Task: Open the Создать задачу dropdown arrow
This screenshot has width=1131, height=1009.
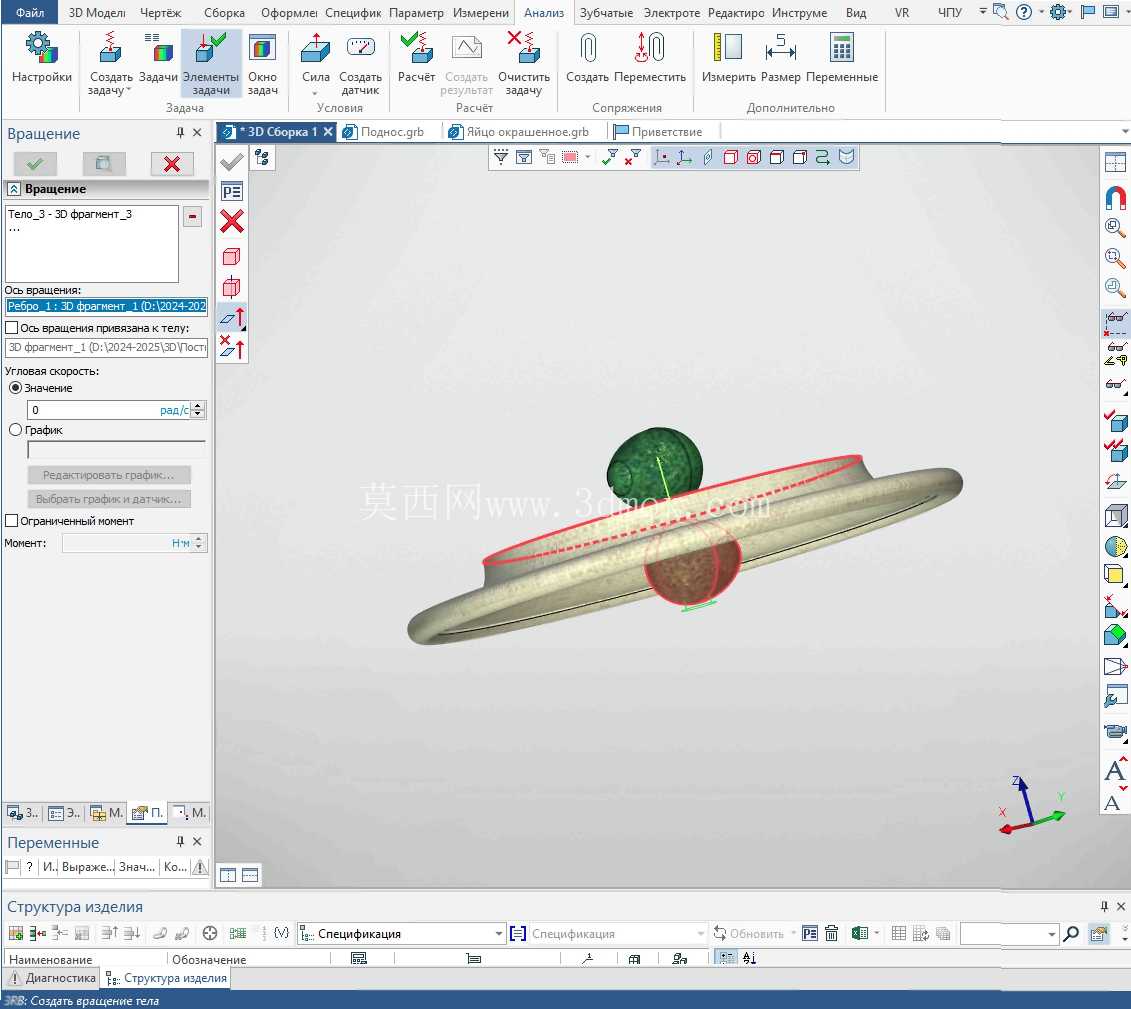Action: [129, 90]
